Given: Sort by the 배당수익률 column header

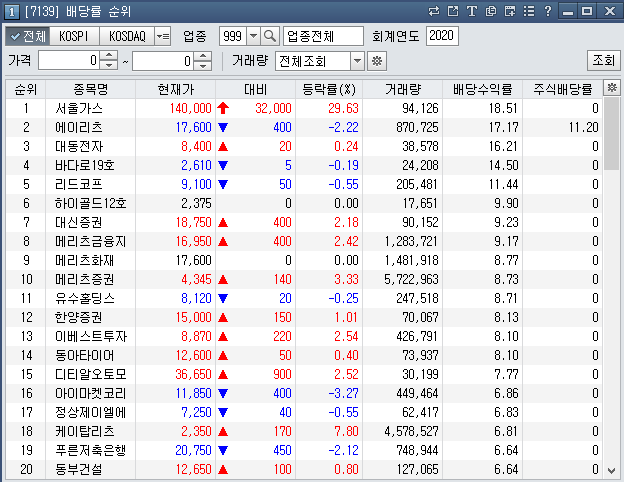Looking at the screenshot, I should 482,89.
